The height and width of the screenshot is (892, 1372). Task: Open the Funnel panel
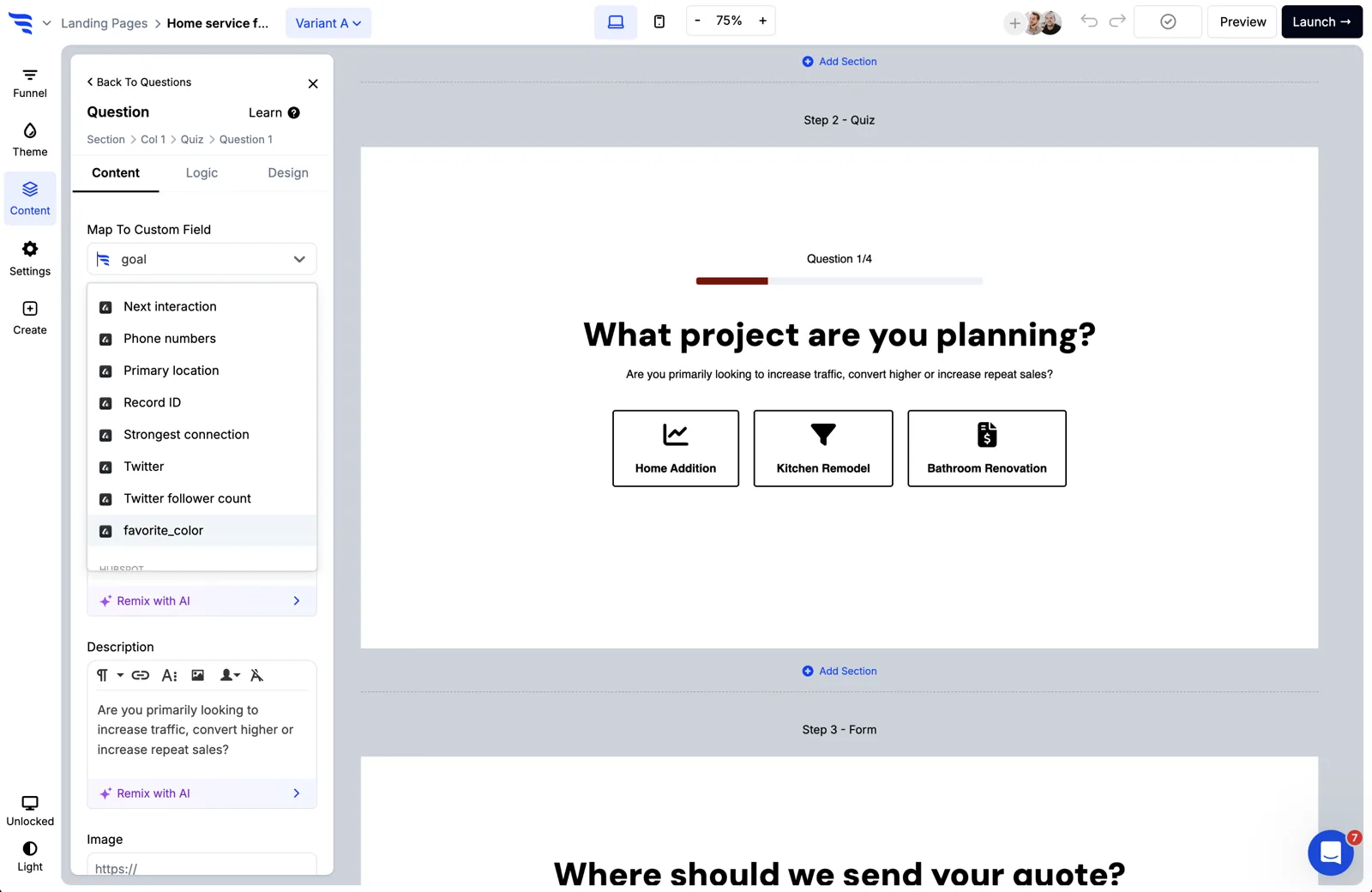click(x=30, y=83)
